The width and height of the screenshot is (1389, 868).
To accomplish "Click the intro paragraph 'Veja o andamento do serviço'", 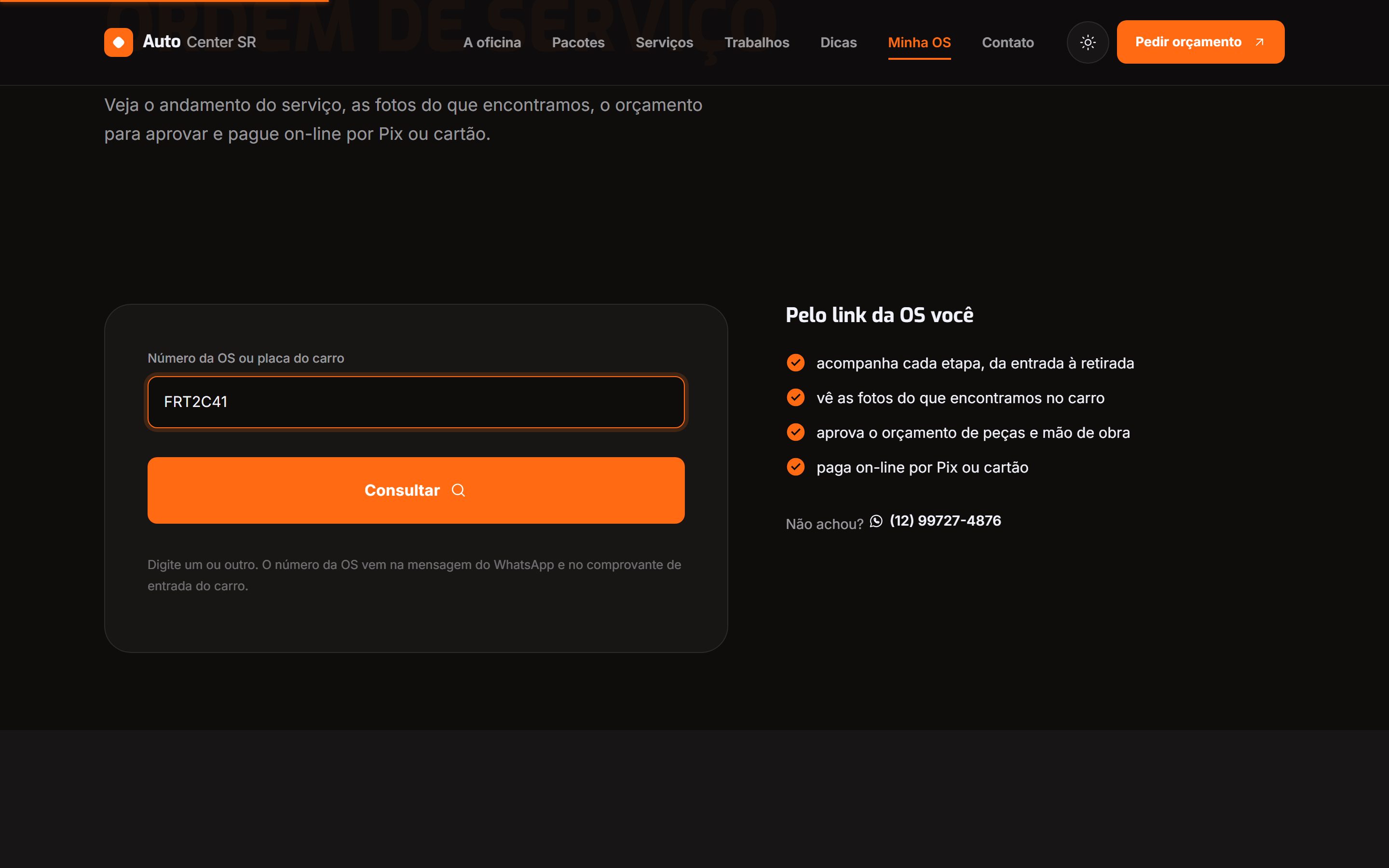I will pos(403,120).
